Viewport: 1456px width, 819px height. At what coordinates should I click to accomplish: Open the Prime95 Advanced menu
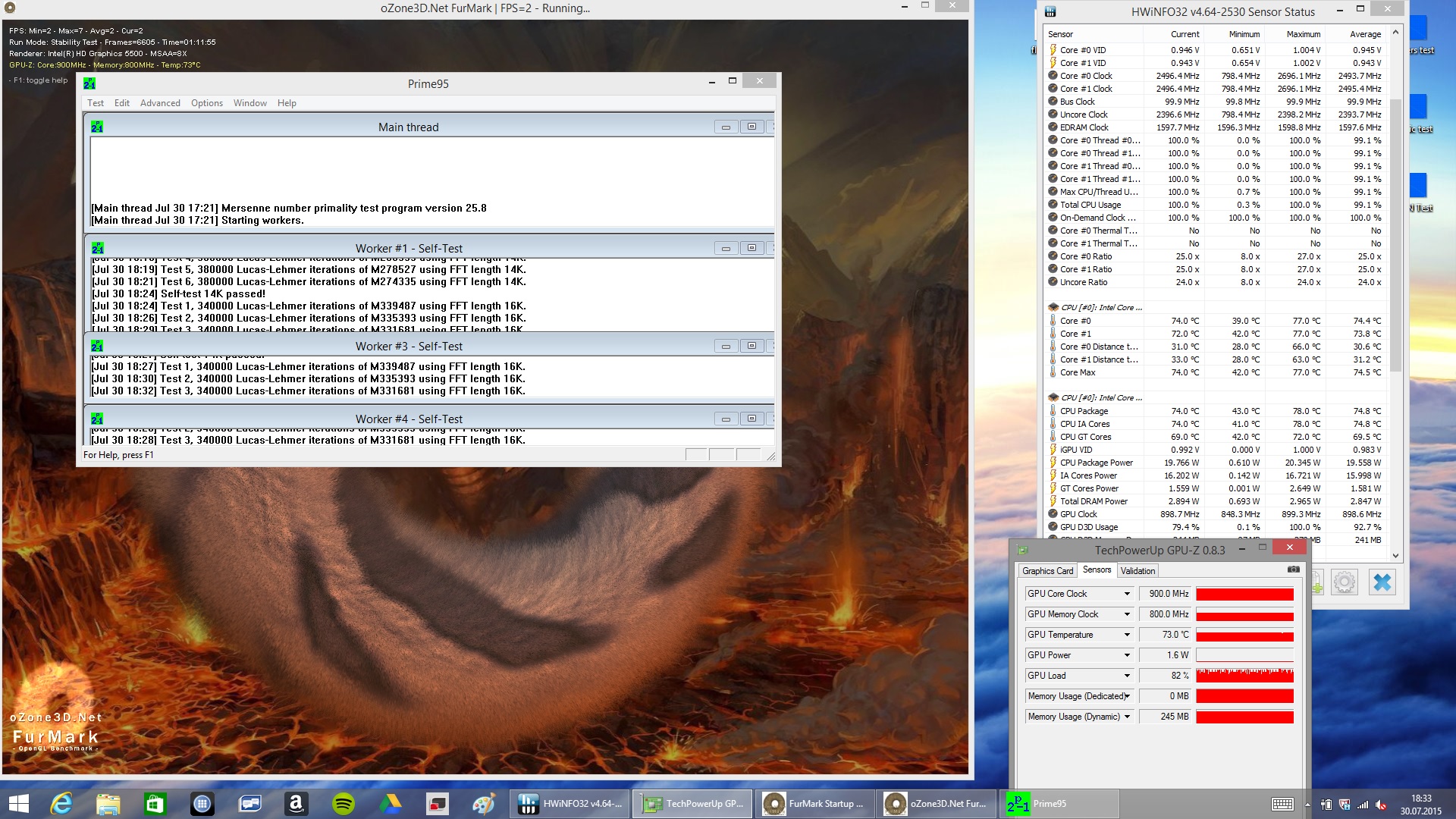tap(160, 103)
